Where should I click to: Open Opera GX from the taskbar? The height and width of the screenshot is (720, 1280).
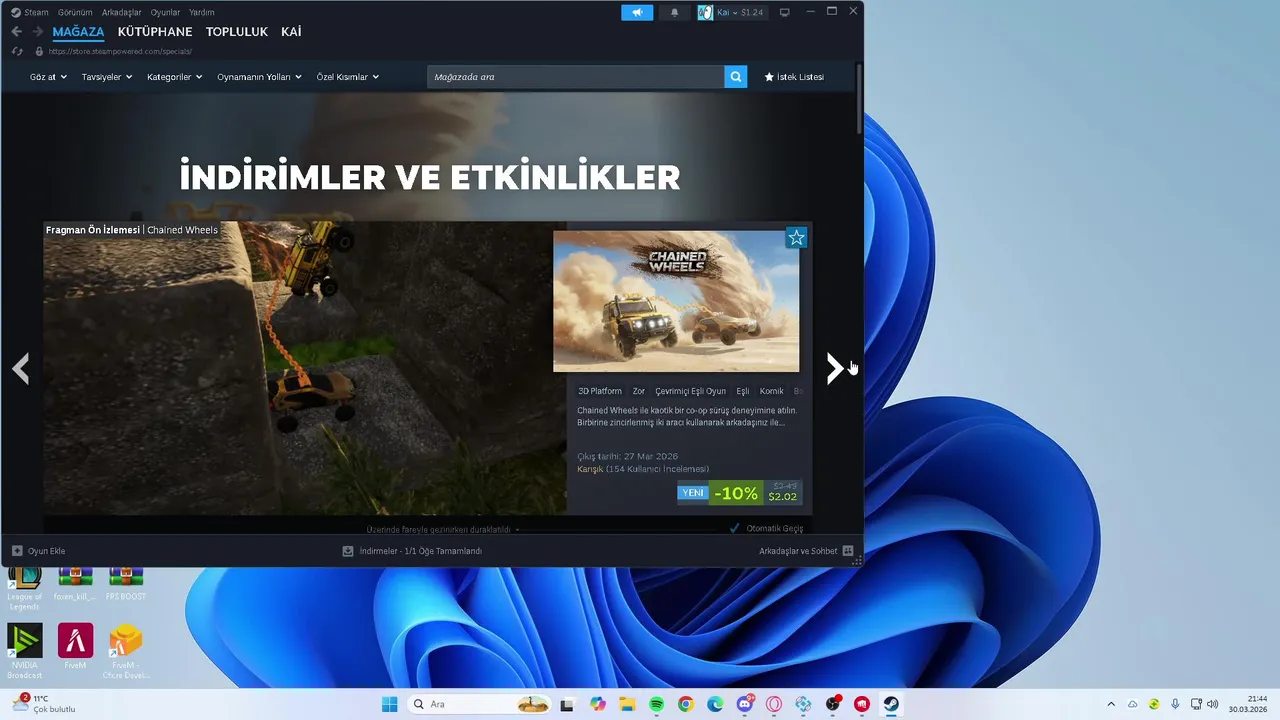point(774,704)
